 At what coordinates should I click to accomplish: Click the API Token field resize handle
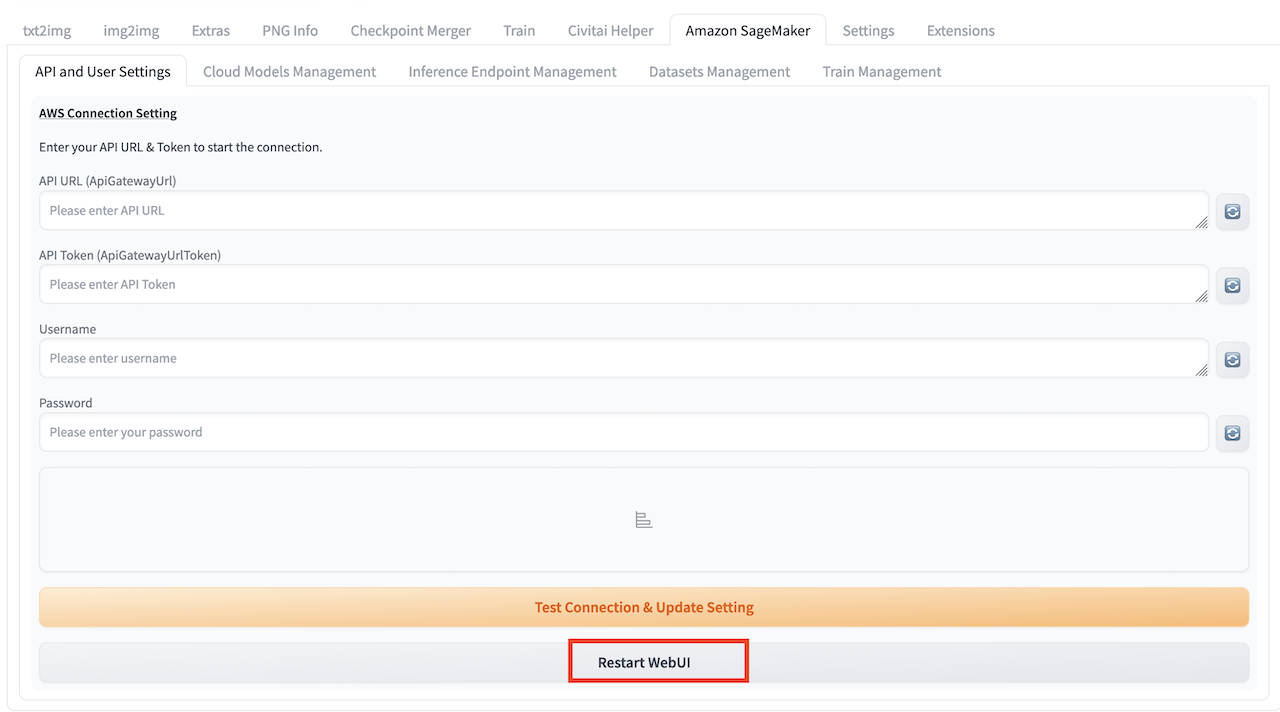1201,296
